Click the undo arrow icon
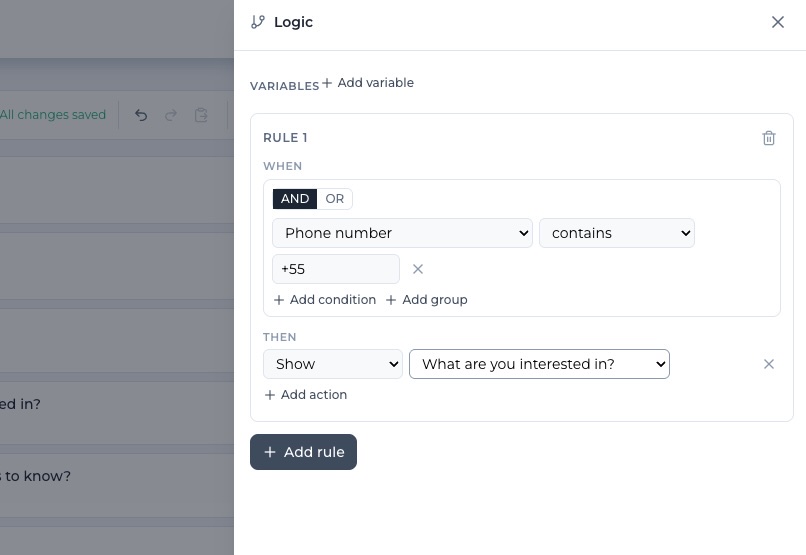 click(x=141, y=115)
